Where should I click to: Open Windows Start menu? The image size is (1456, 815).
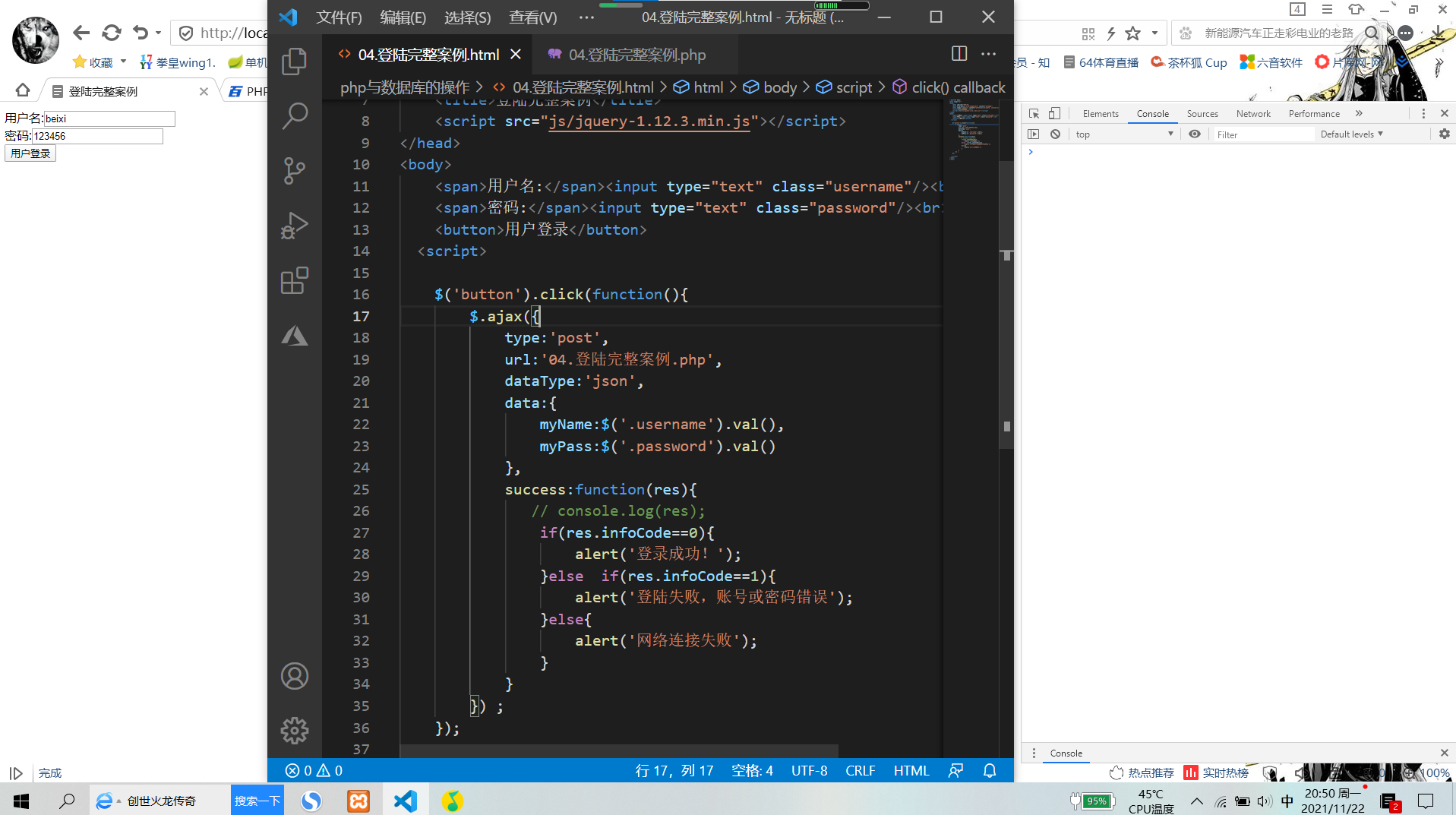pyautogui.click(x=21, y=801)
